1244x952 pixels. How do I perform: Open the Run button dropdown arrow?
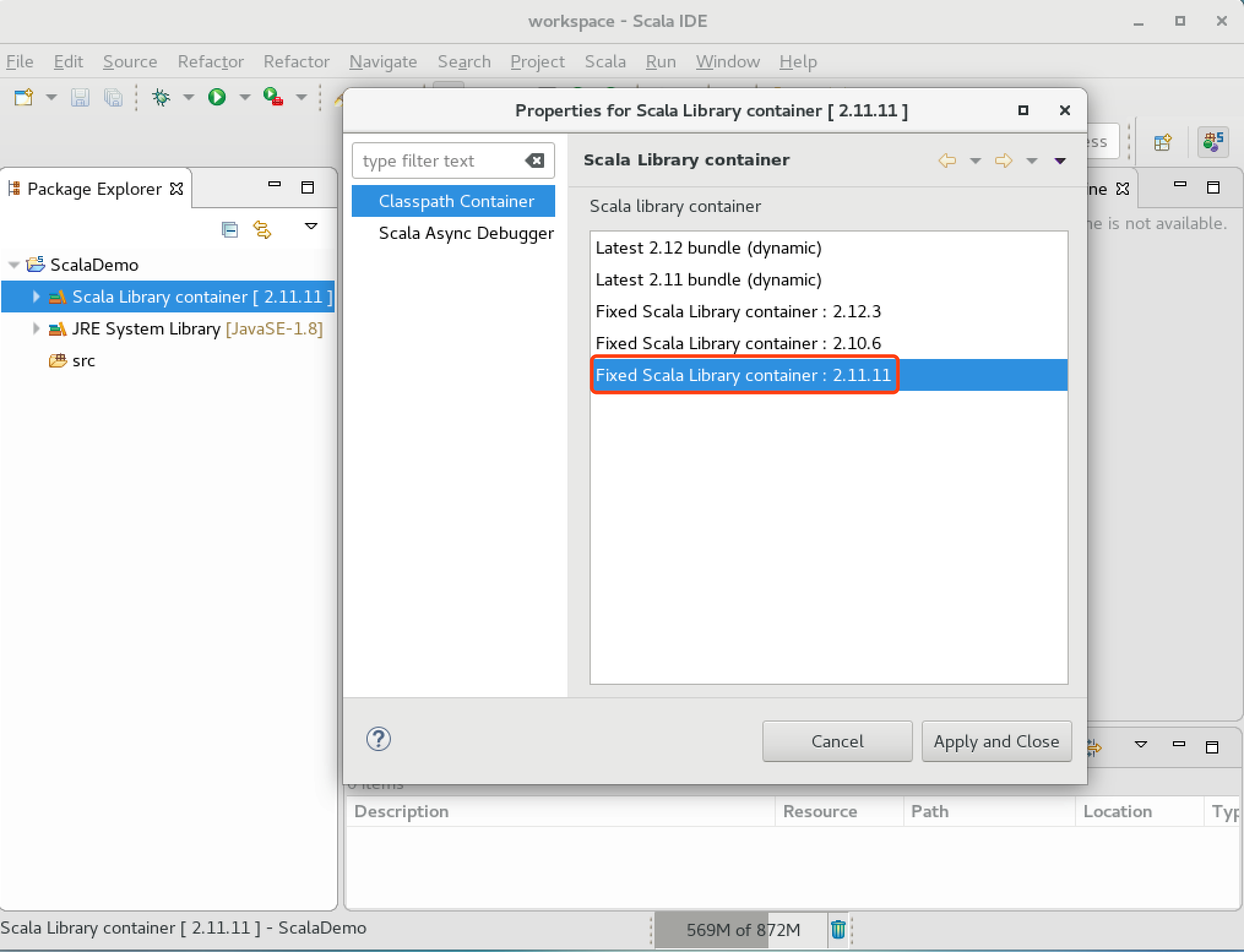point(245,97)
